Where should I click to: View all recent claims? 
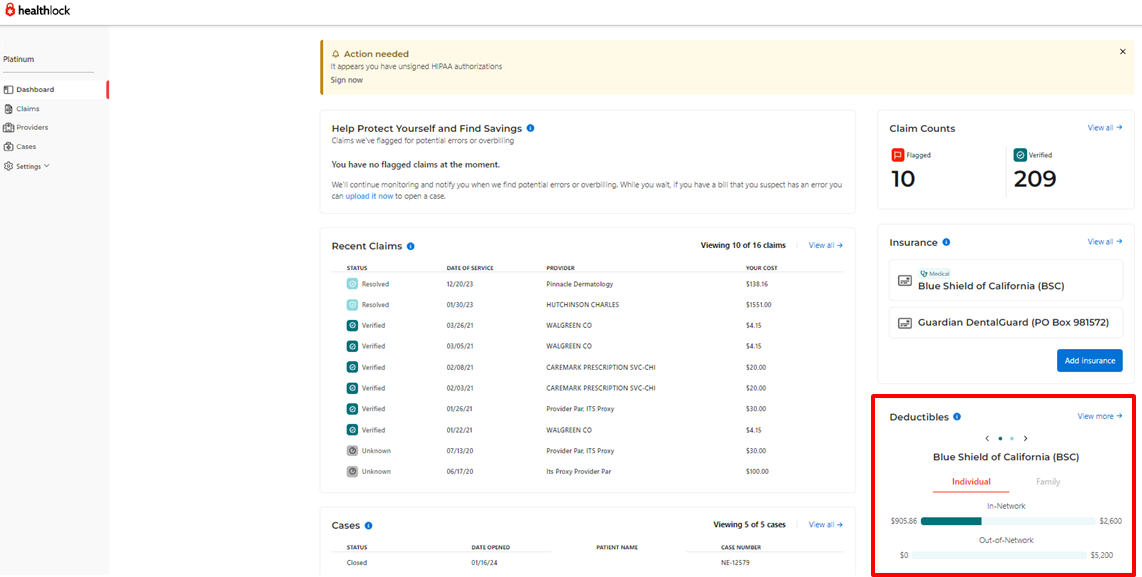coord(826,246)
